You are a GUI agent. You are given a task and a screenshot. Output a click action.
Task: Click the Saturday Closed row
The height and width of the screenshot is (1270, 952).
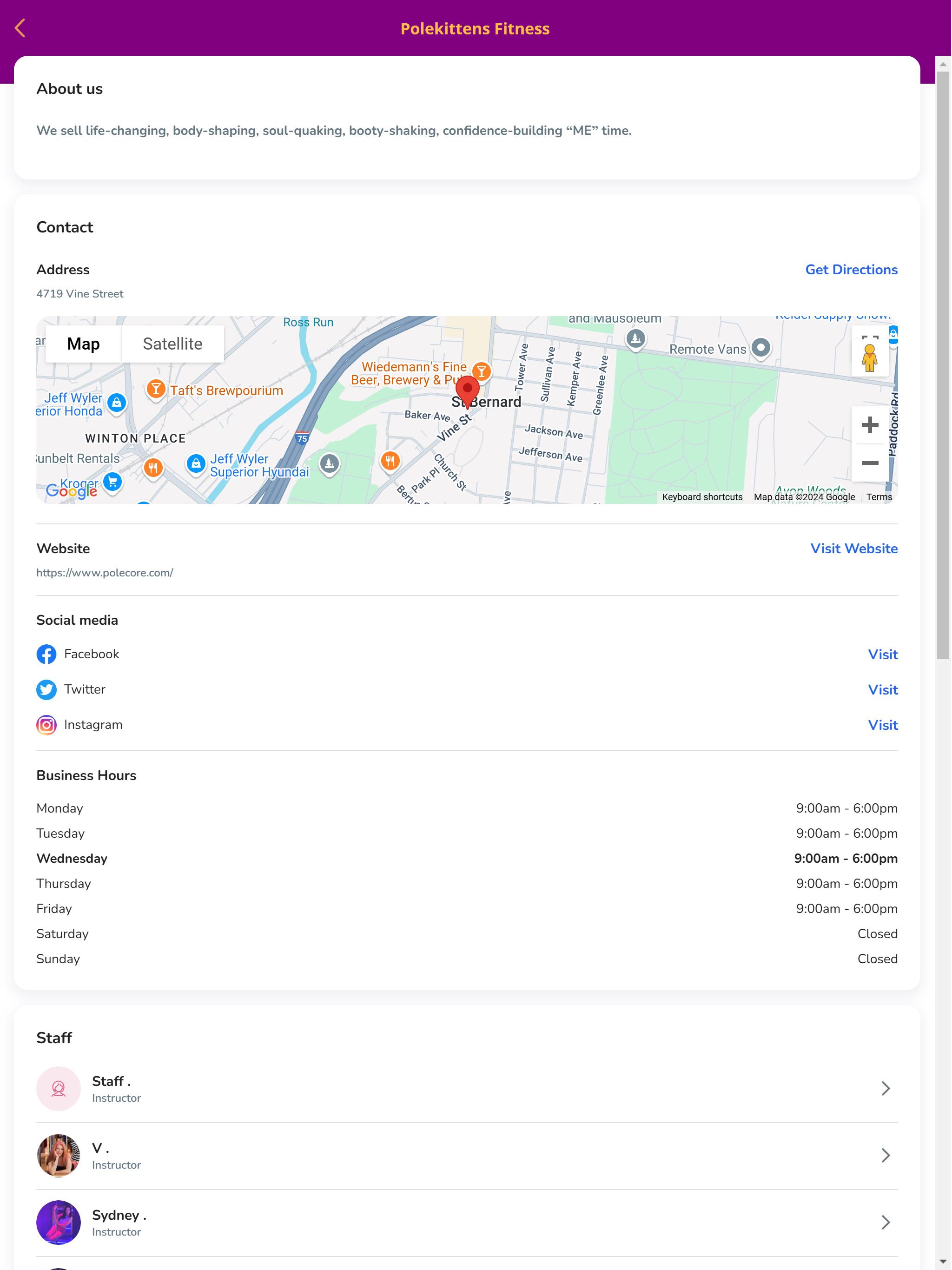(467, 933)
